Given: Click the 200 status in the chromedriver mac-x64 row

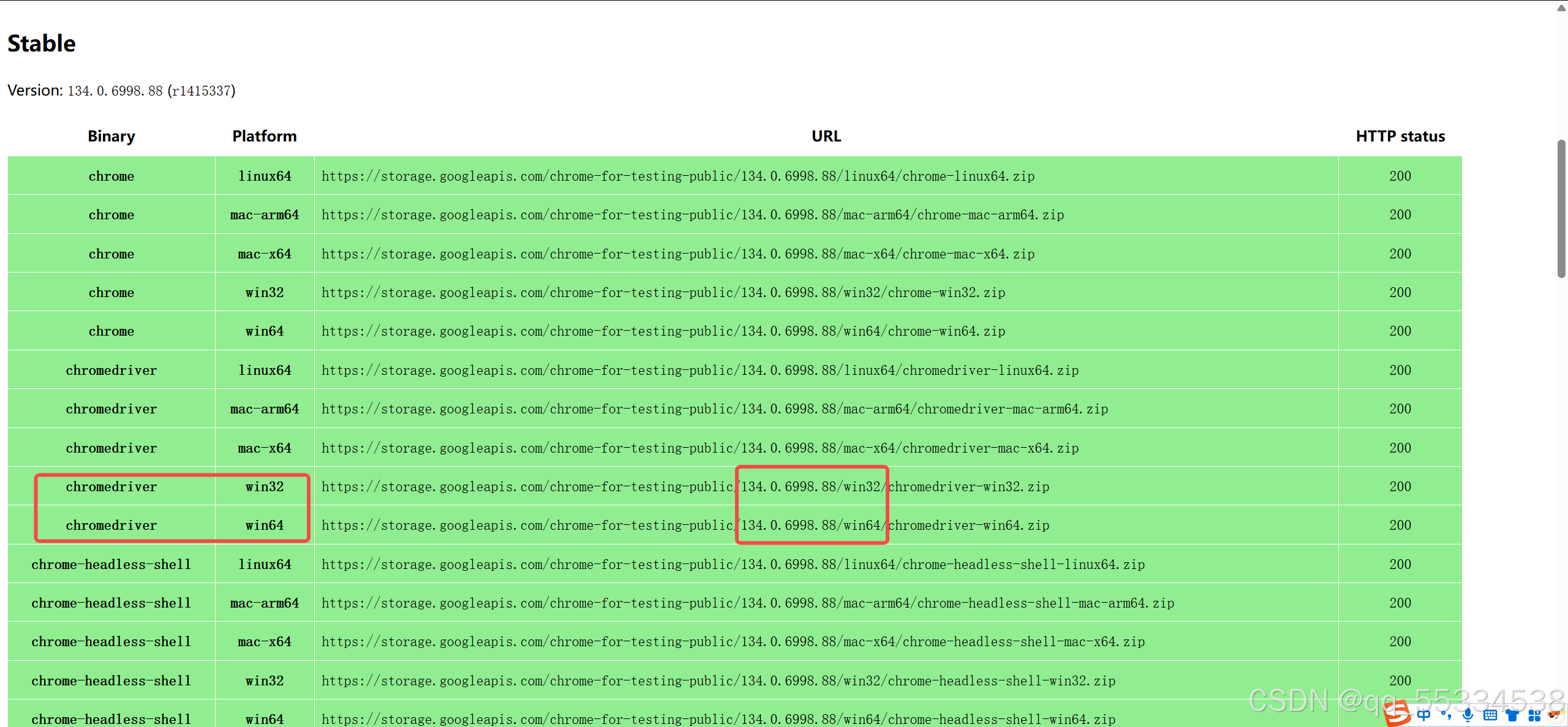Looking at the screenshot, I should (x=1400, y=448).
